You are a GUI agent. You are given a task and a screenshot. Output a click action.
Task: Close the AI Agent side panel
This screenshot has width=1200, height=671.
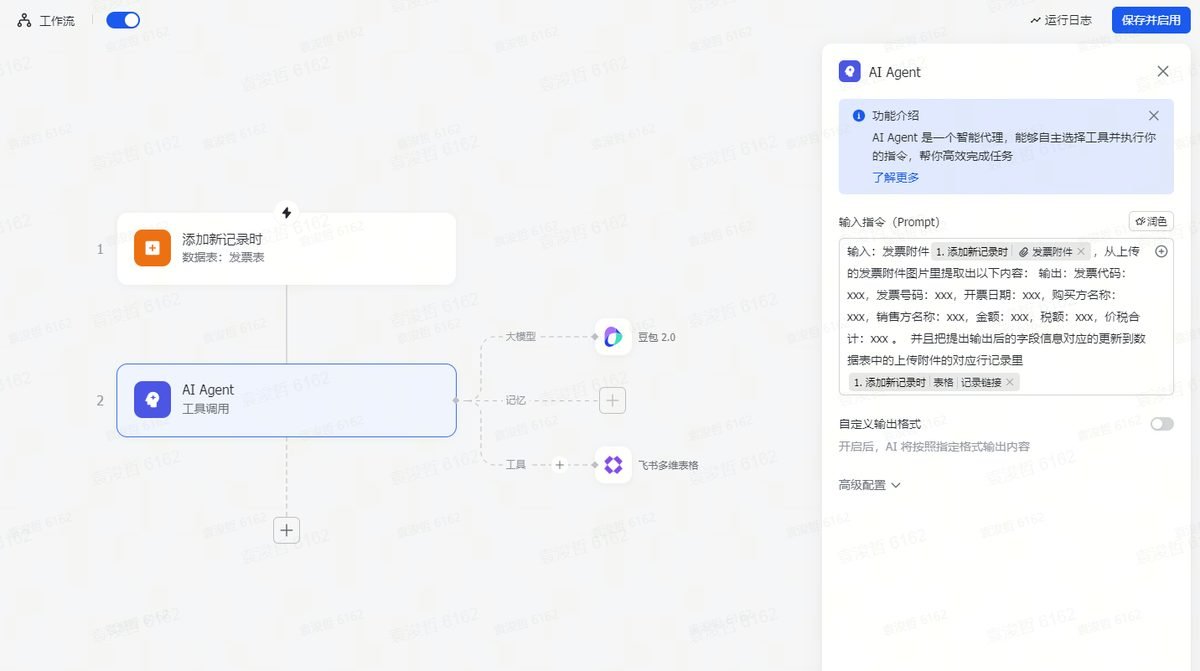pyautogui.click(x=1163, y=72)
